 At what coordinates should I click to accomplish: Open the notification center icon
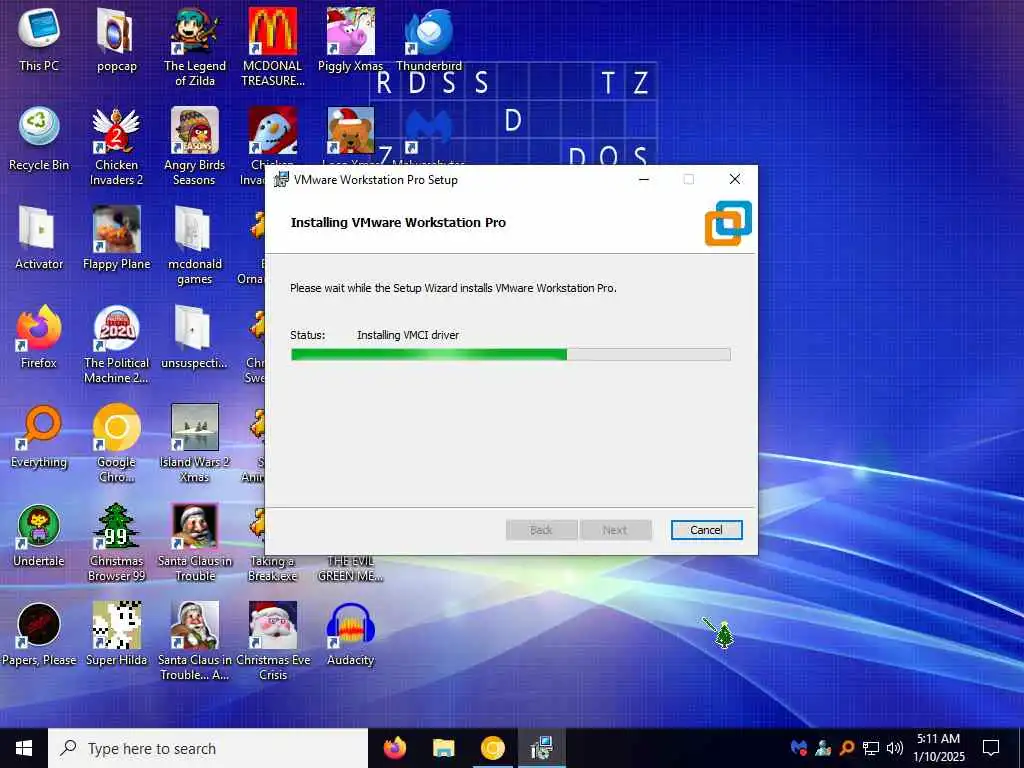click(991, 748)
